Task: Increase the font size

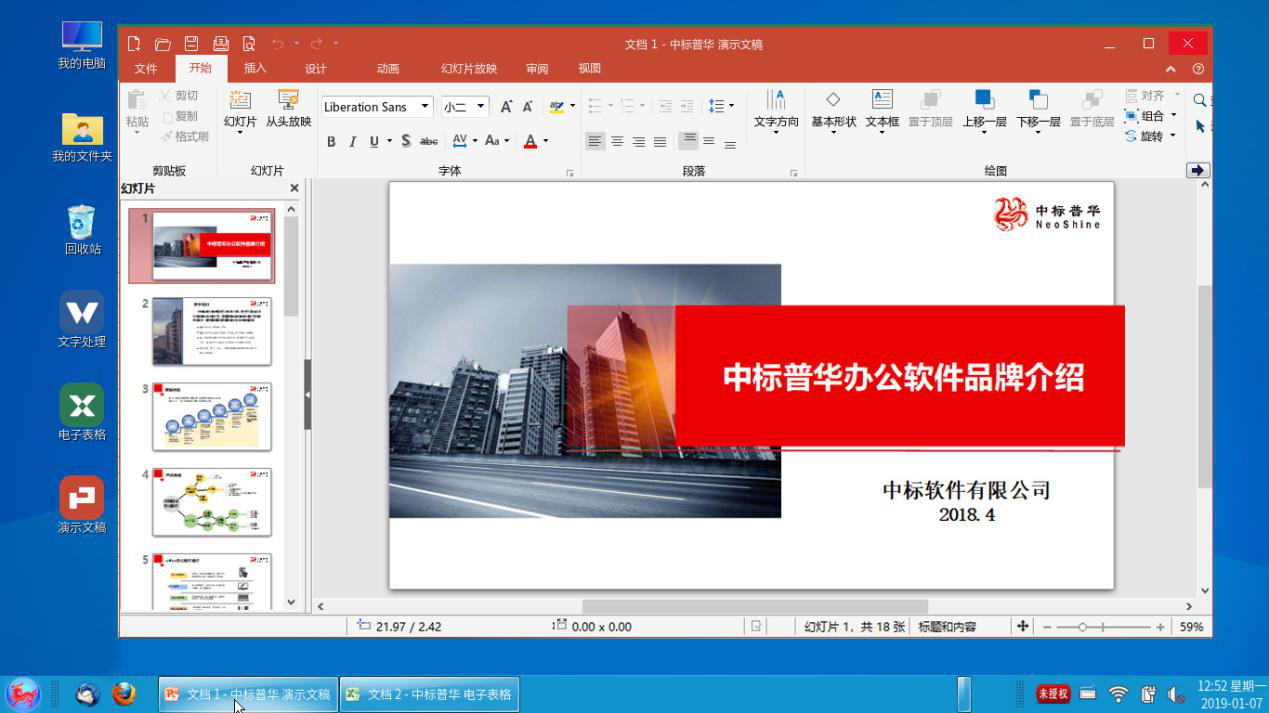Action: (x=506, y=106)
